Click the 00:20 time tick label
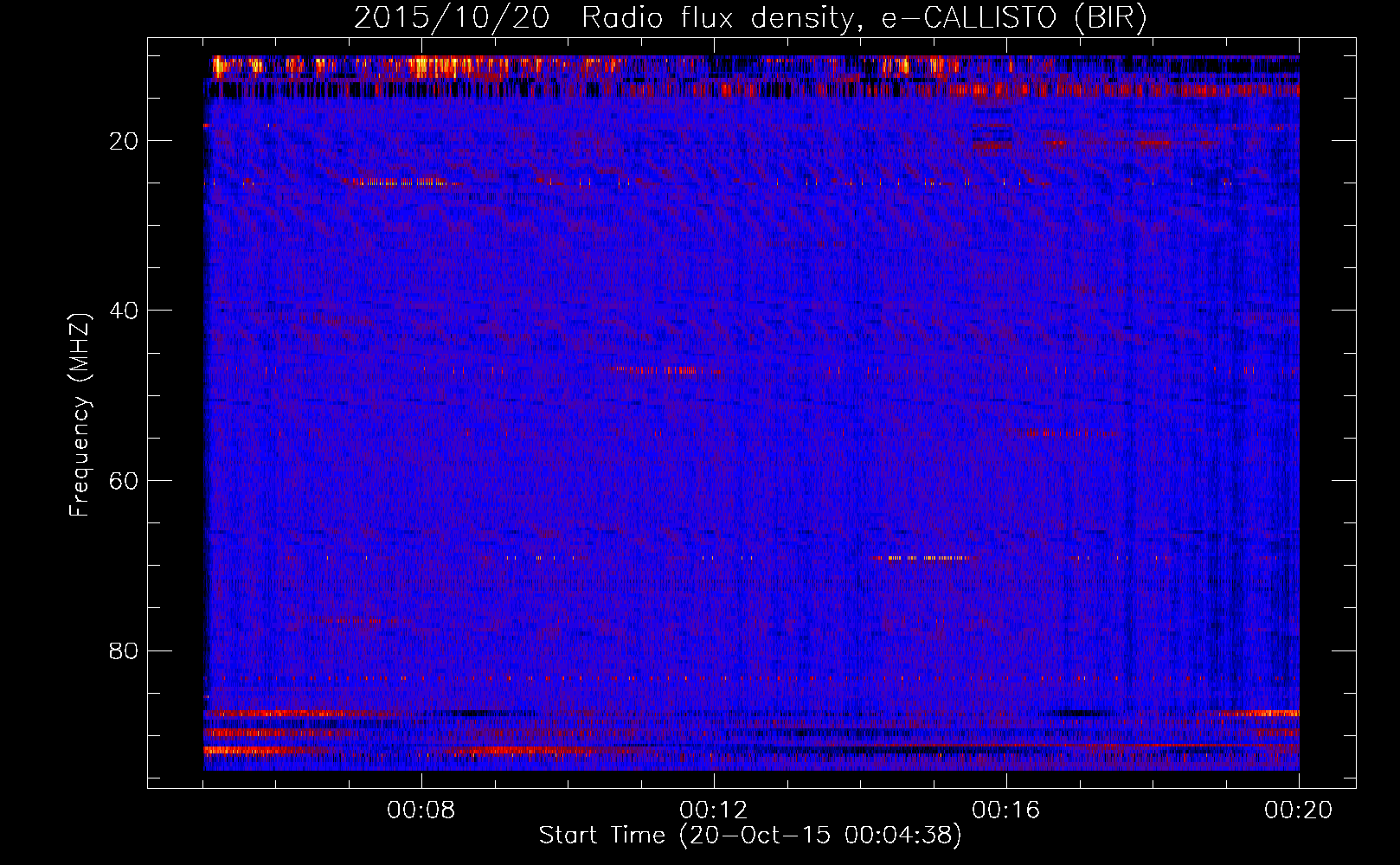The width and height of the screenshot is (1400, 865). [1299, 811]
